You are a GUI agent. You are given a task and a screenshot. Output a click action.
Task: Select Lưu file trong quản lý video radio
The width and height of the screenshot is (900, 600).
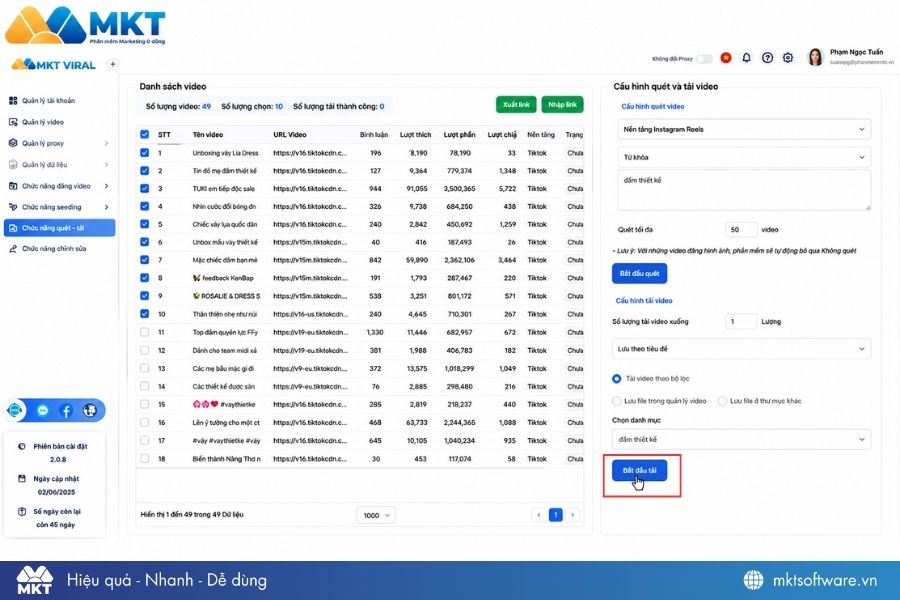[617, 401]
